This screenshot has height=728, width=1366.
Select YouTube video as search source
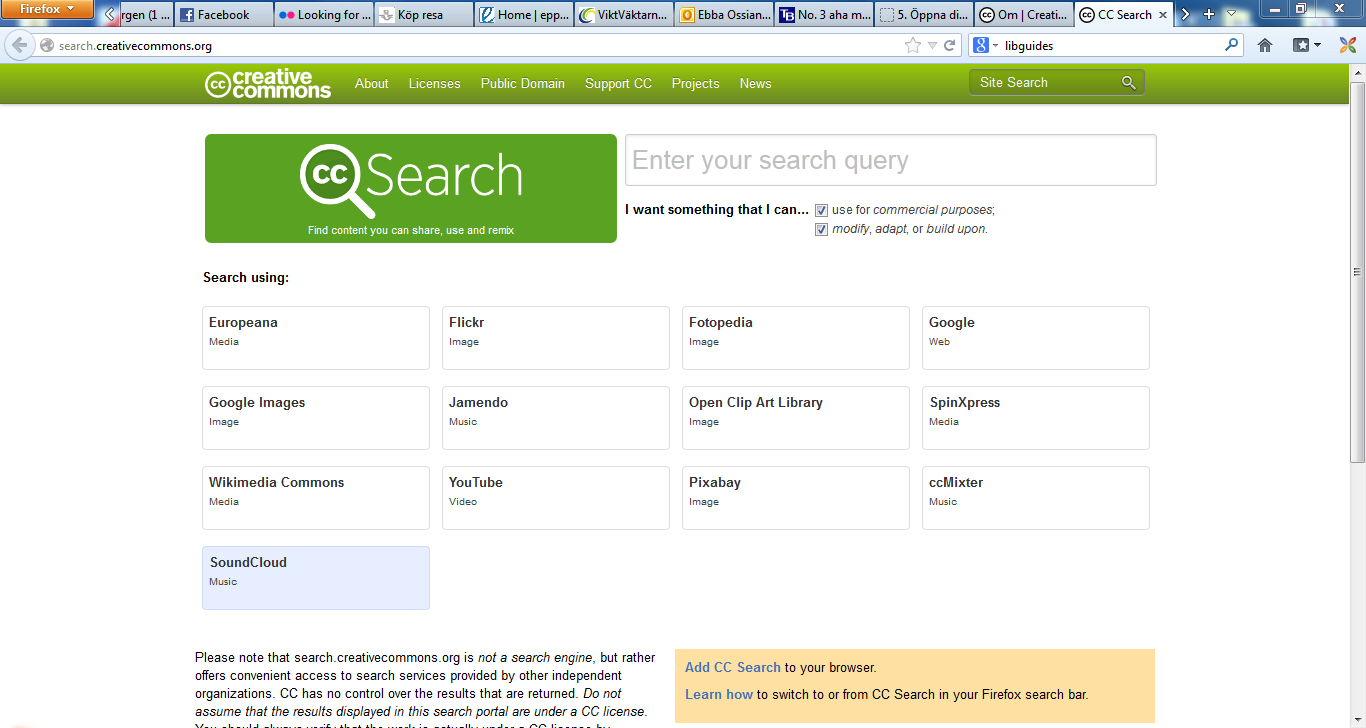point(556,498)
